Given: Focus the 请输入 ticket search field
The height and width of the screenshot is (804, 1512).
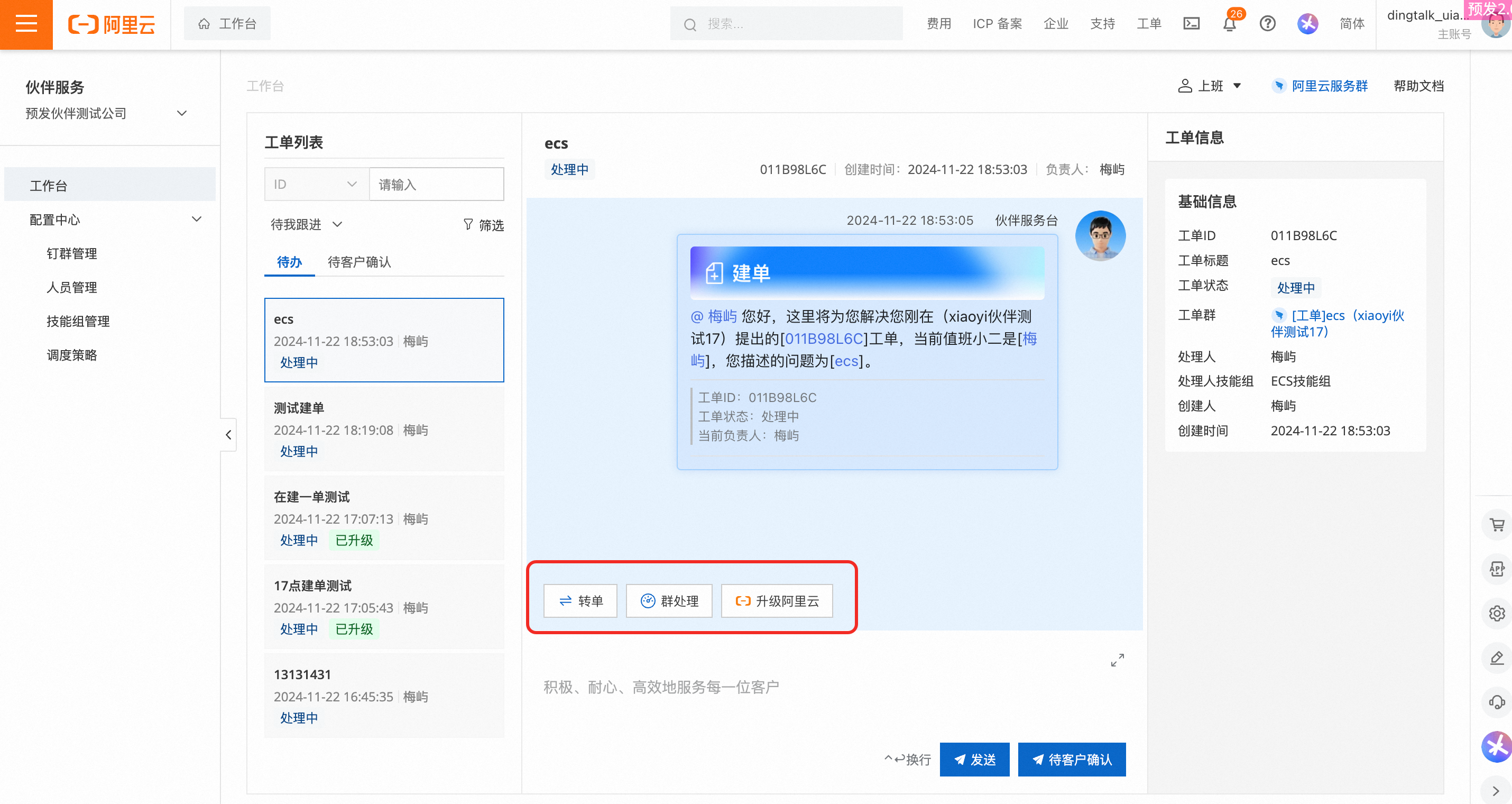Looking at the screenshot, I should click(x=436, y=185).
